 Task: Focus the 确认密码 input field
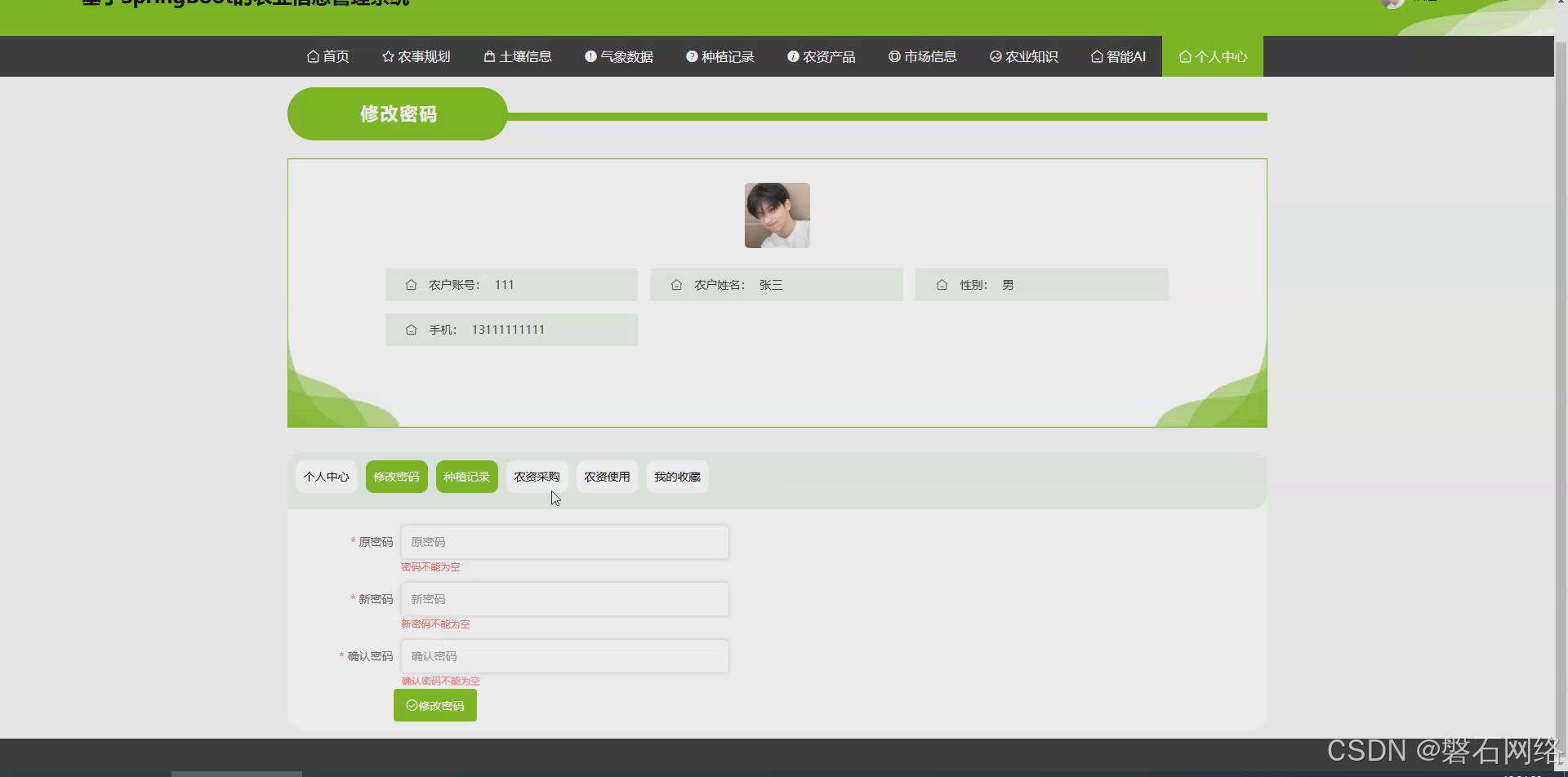point(565,656)
